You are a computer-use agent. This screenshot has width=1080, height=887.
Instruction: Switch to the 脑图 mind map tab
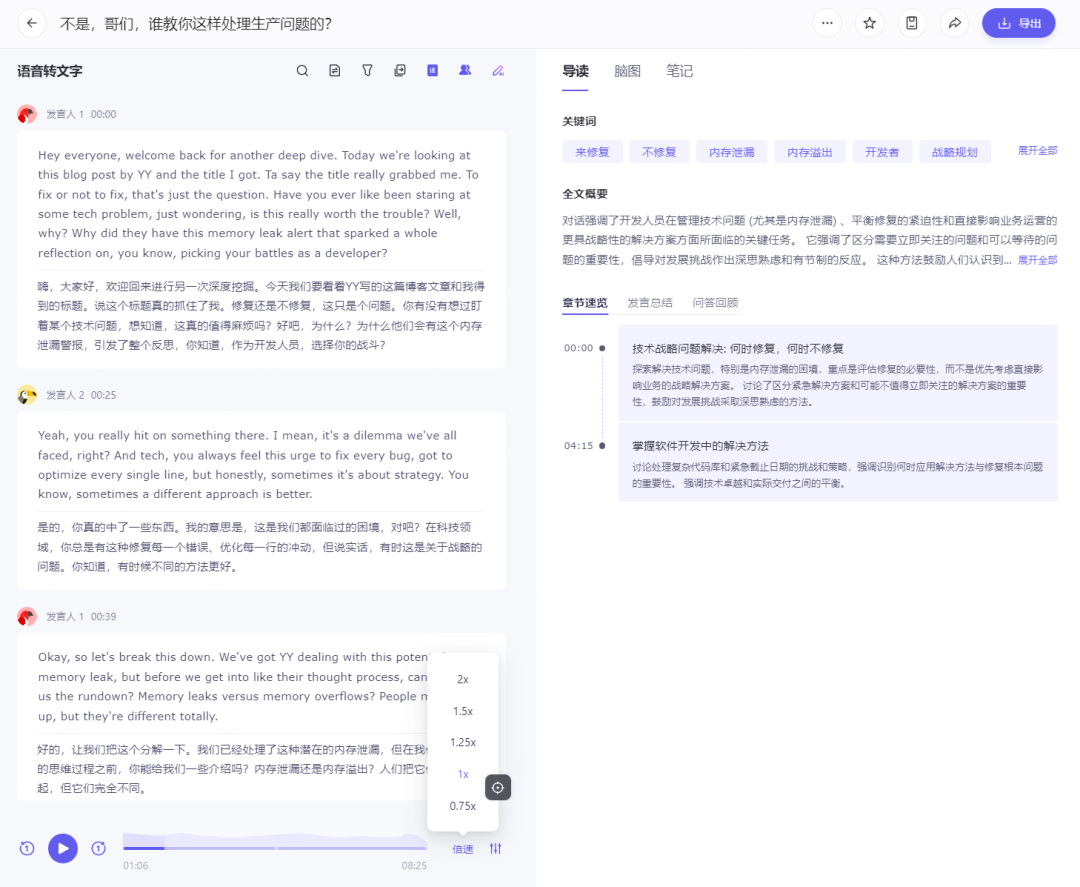(x=627, y=71)
